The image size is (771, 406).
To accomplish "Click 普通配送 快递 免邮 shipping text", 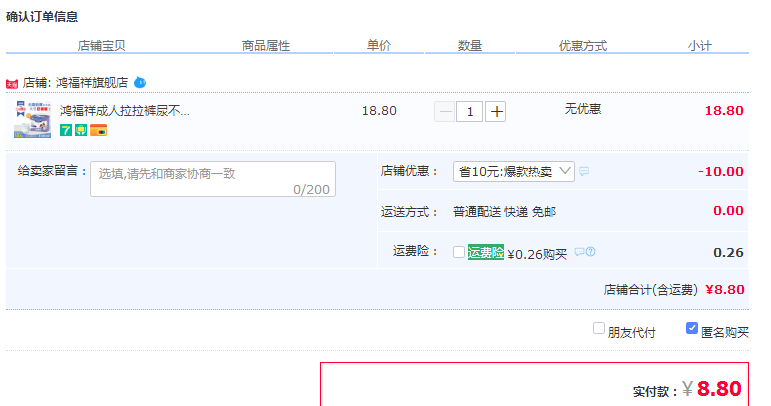I will click(x=504, y=212).
